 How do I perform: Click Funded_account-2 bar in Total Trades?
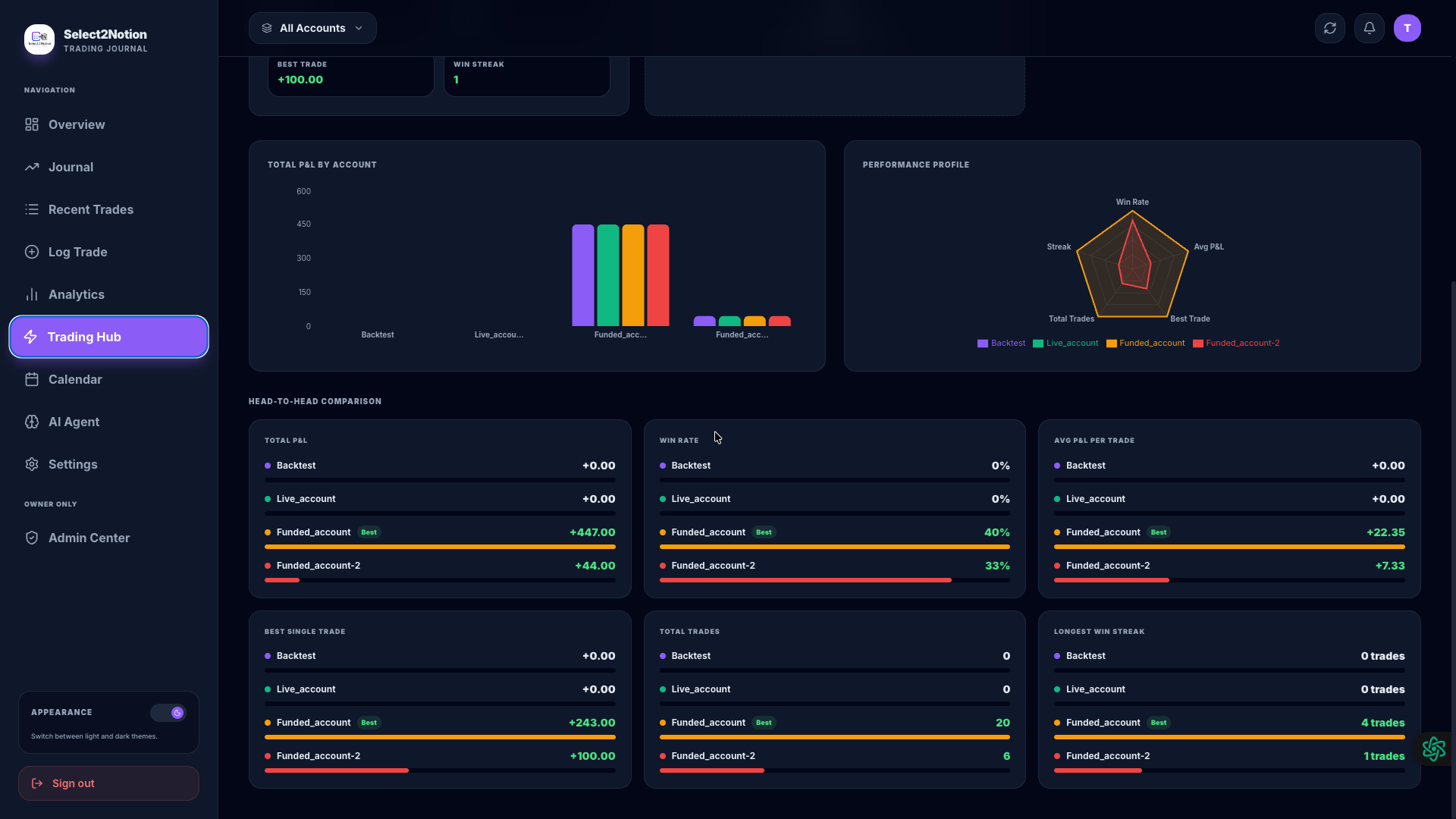point(711,770)
